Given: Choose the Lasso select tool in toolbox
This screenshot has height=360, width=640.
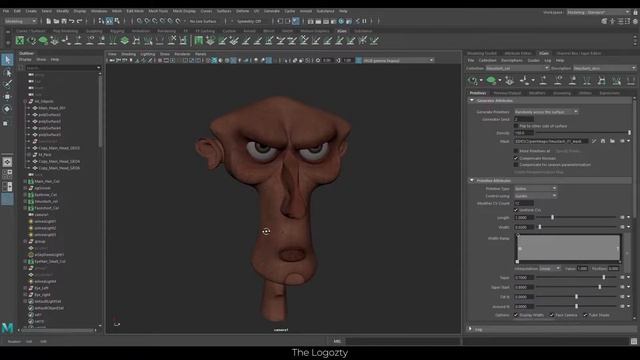Looking at the screenshot, I should (7, 73).
